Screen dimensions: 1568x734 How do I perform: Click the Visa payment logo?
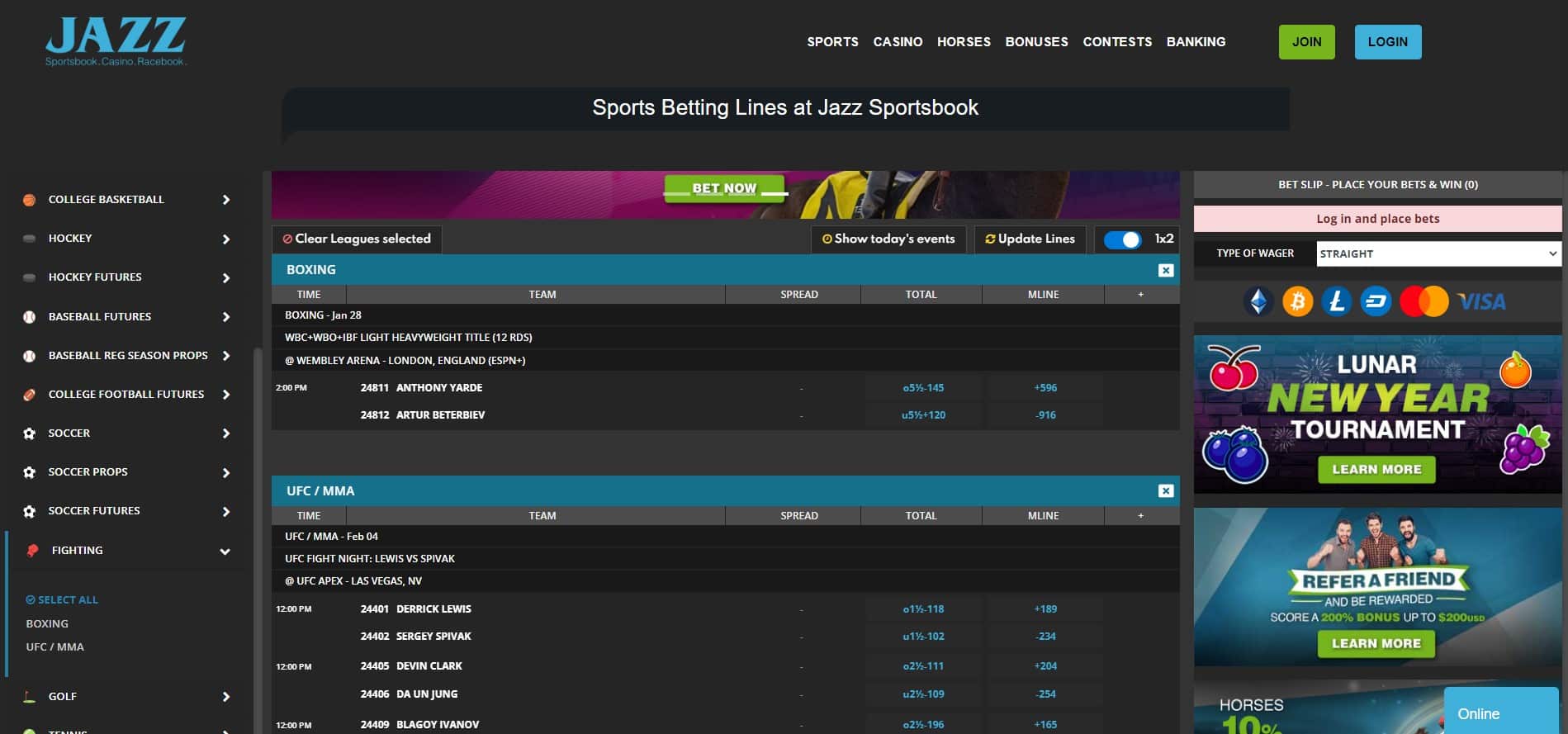click(x=1481, y=302)
